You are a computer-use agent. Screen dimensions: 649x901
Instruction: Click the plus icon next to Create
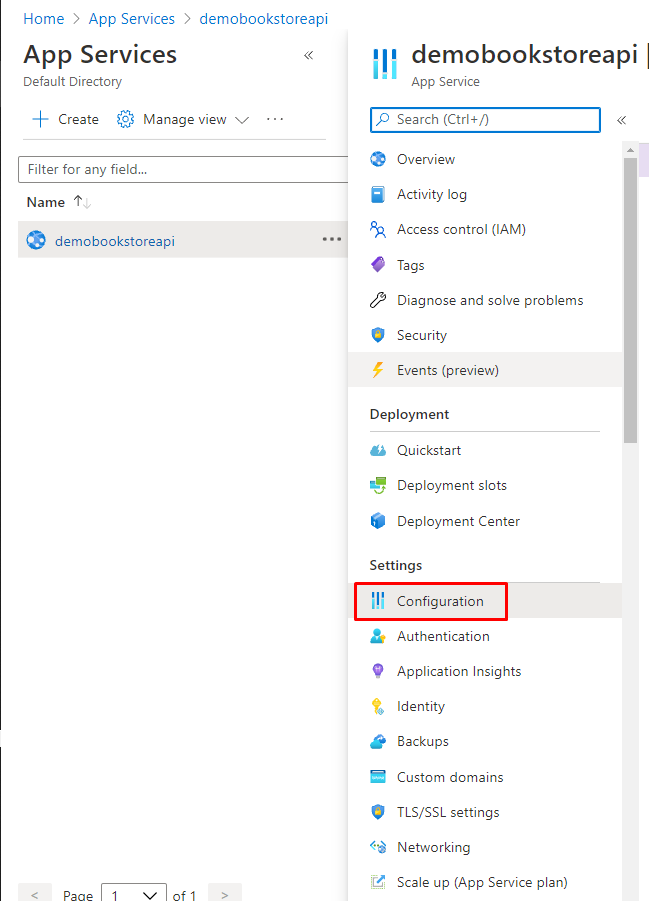(x=40, y=120)
